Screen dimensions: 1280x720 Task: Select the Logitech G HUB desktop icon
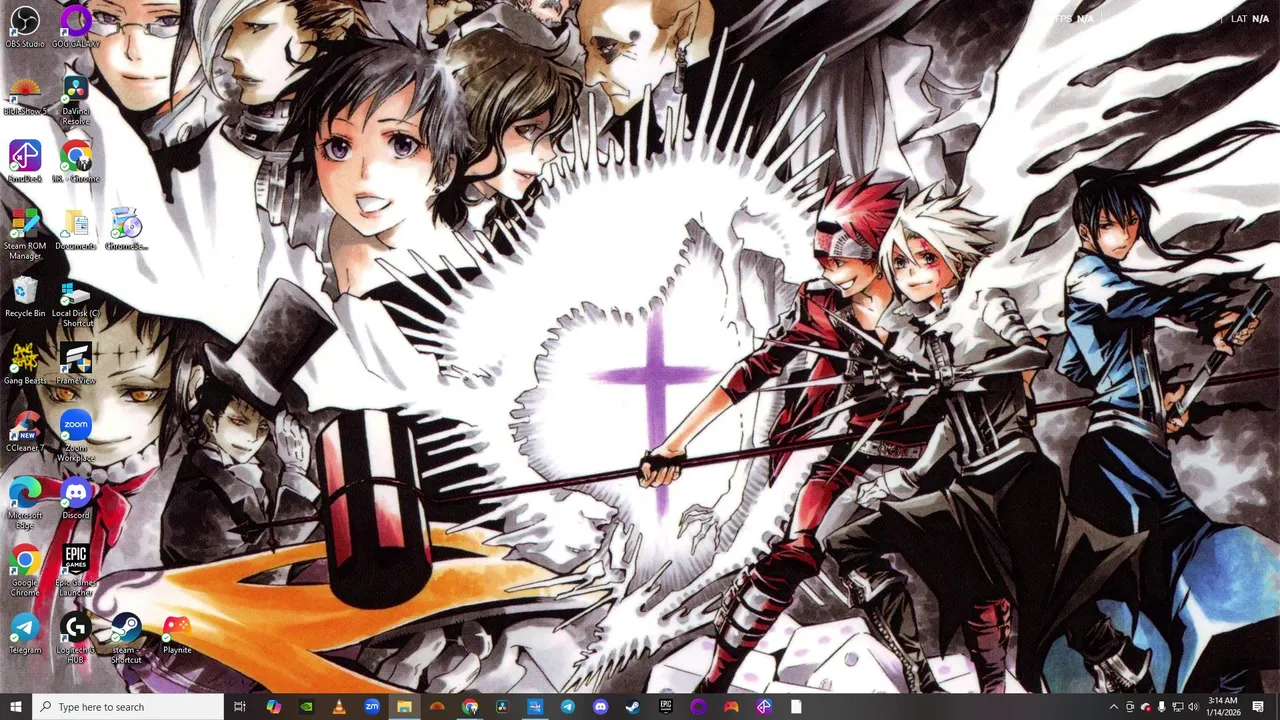(x=76, y=638)
